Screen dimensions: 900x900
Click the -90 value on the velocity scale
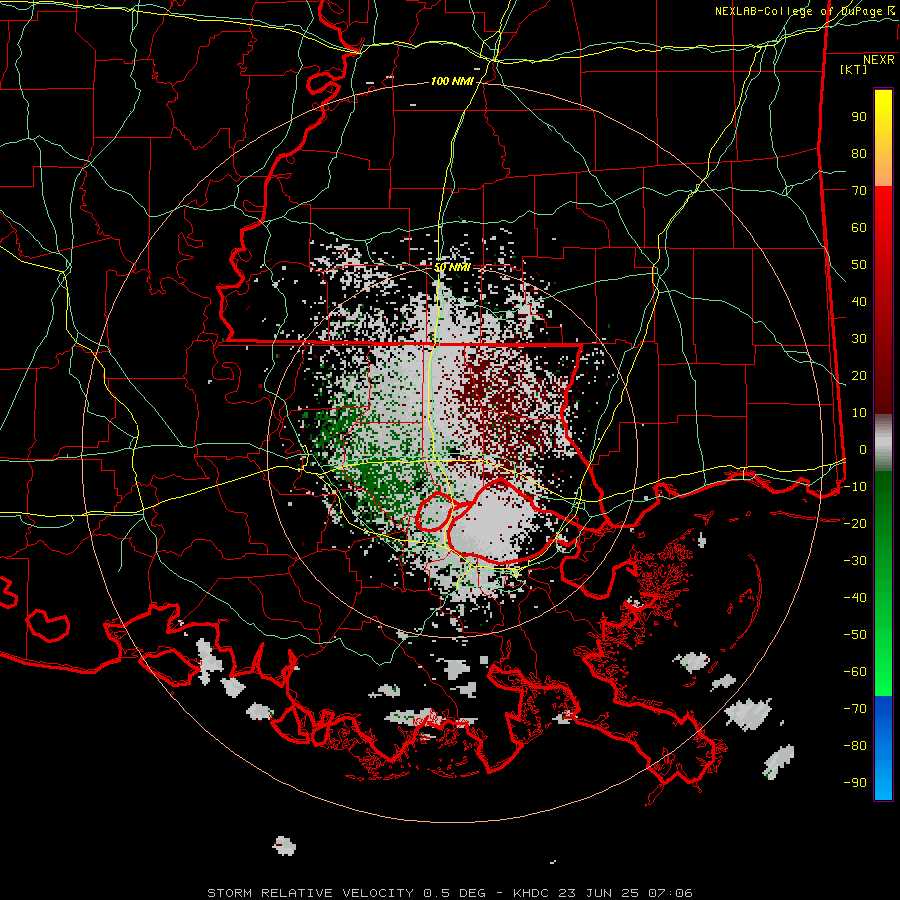pos(855,782)
